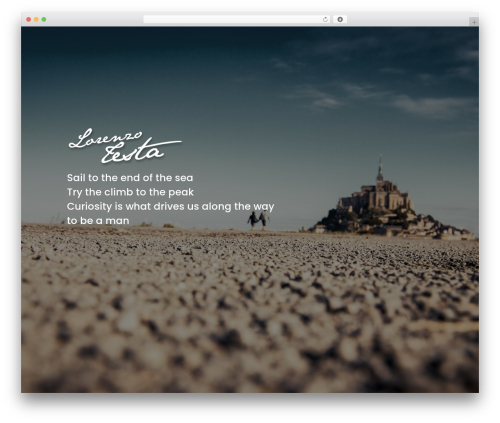The image size is (500, 423).
Task: Click the Lorenzo Testa signature logo
Action: click(x=125, y=146)
